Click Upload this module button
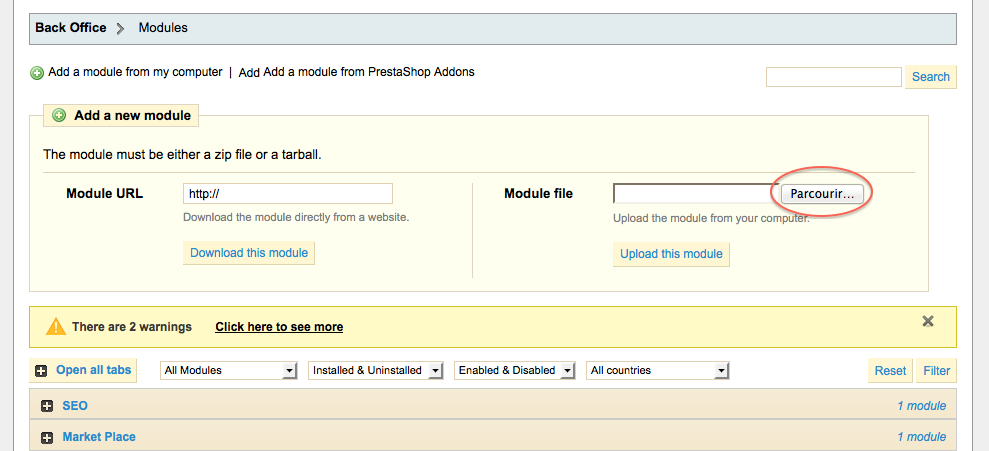Viewport: 989px width, 451px height. pos(671,254)
